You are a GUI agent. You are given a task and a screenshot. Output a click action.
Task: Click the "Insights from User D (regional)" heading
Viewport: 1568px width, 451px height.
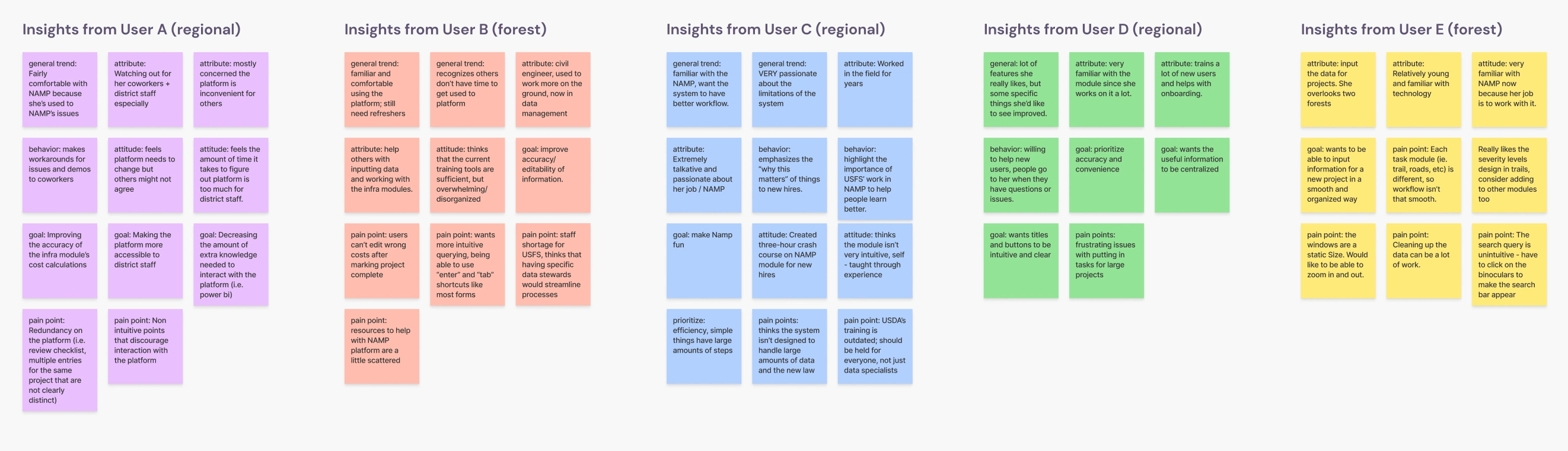[1092, 29]
